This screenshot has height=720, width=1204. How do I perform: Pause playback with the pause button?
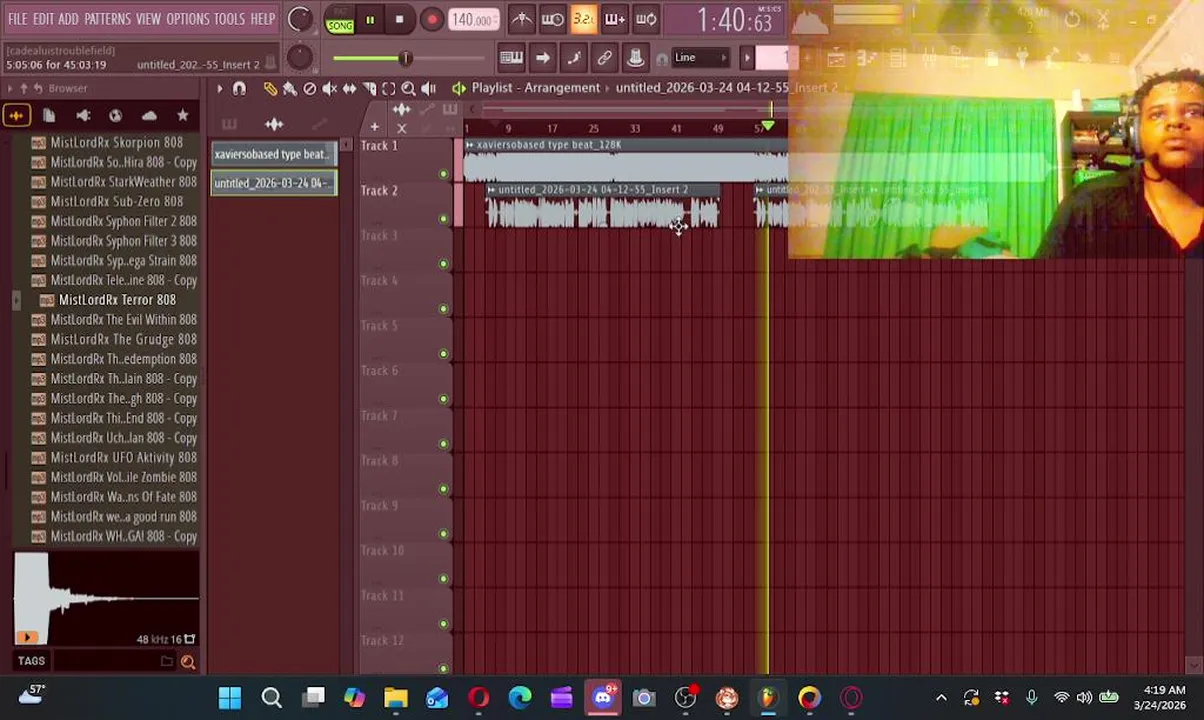click(370, 19)
